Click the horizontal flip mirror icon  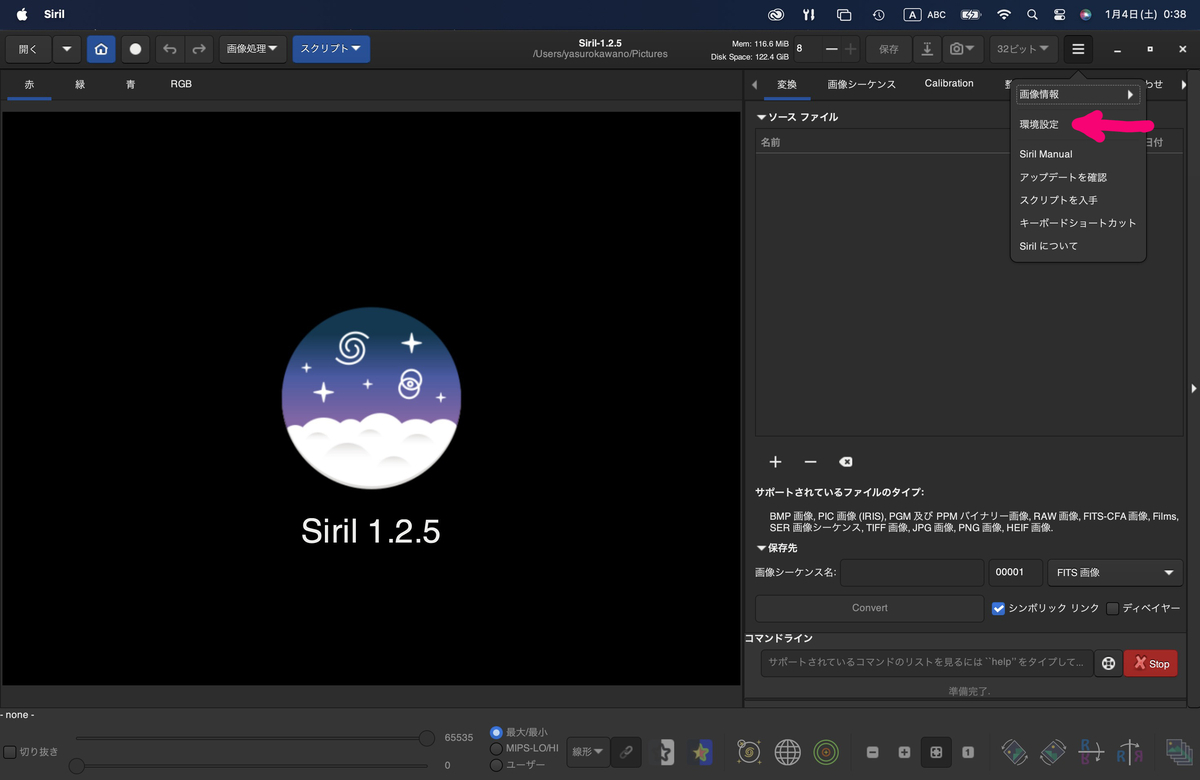(1130, 752)
